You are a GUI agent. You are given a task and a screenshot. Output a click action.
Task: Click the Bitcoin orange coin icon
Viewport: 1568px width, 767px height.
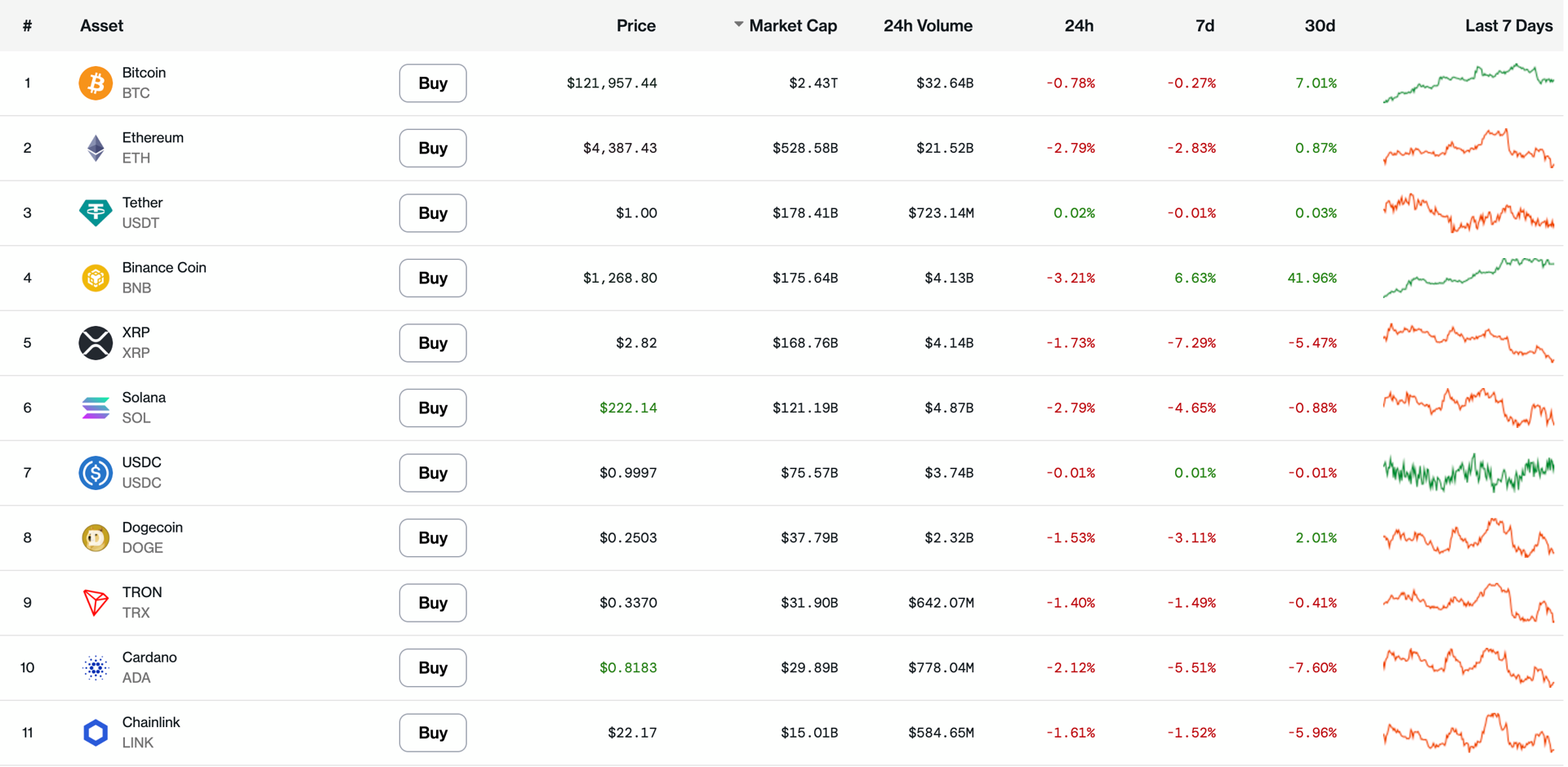coord(96,83)
